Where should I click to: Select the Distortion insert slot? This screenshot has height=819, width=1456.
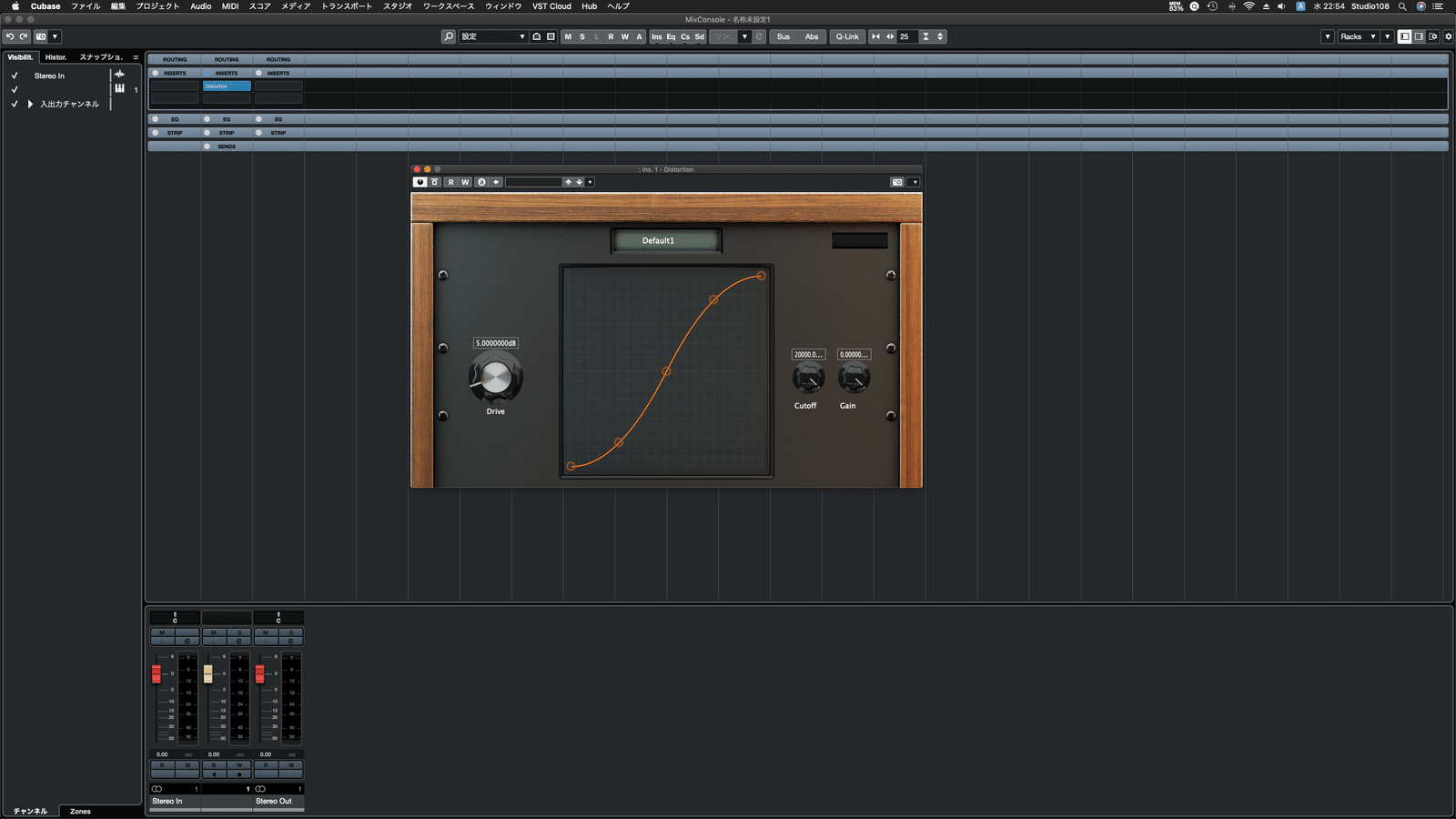tap(227, 86)
